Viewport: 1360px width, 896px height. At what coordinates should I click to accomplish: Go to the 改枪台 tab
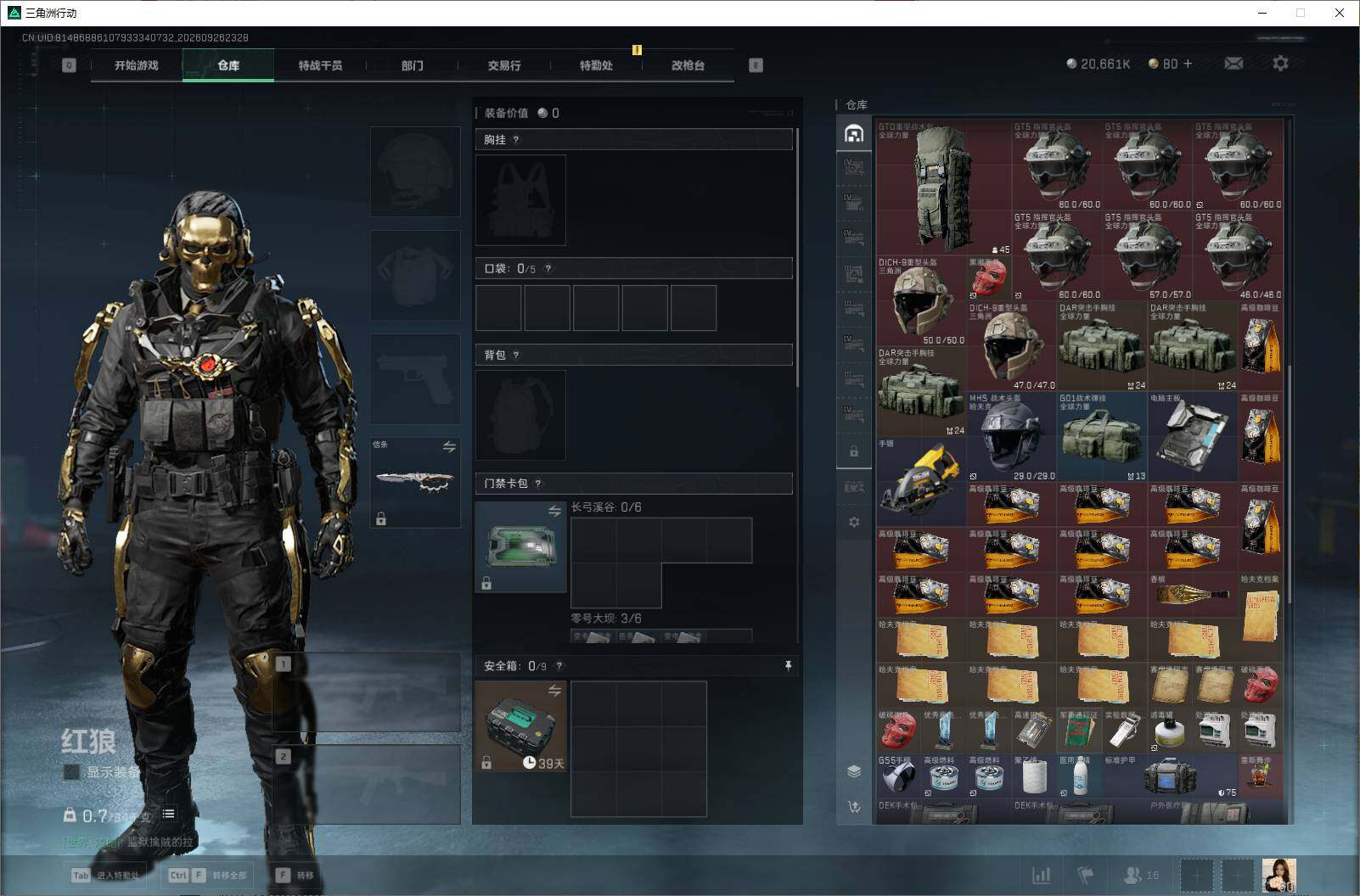pyautogui.click(x=688, y=65)
